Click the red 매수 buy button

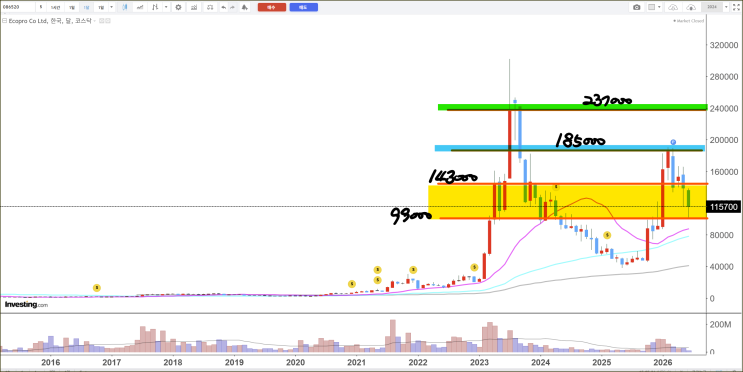coord(272,7)
